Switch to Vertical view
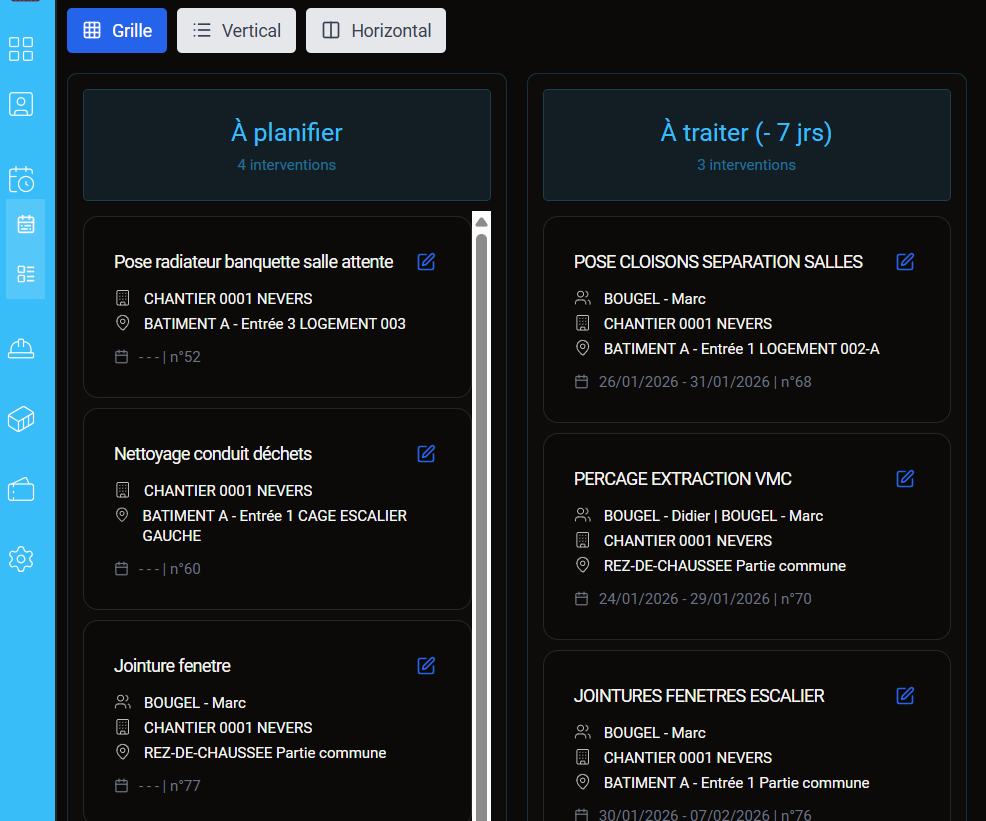 (236, 31)
